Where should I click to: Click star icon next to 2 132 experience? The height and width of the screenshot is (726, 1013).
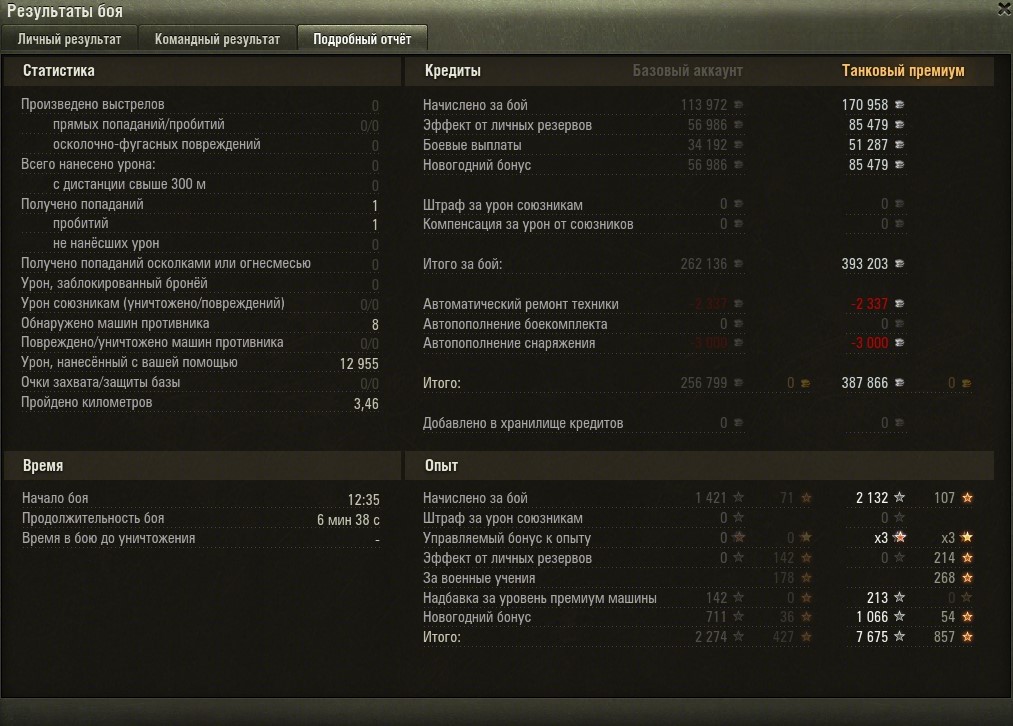point(899,497)
